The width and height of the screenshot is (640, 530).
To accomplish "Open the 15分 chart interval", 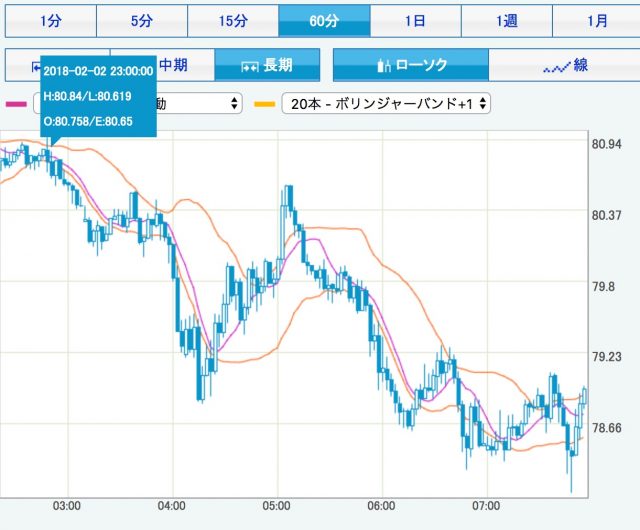I will pos(233,20).
